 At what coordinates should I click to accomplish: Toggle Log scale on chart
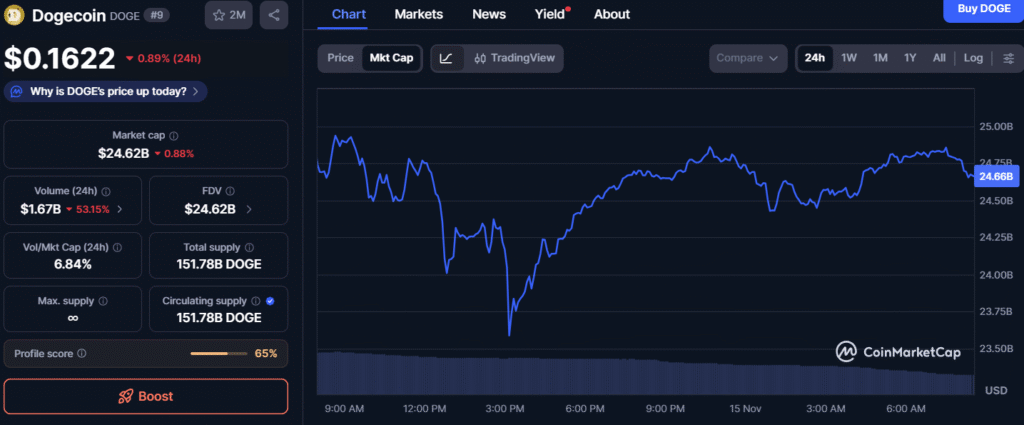[x=973, y=58]
